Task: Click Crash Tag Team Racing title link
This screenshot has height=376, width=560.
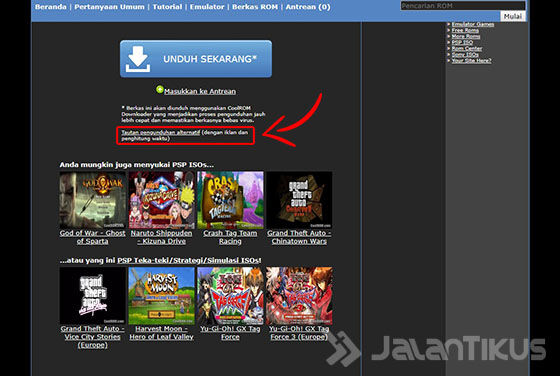Action: pos(230,237)
